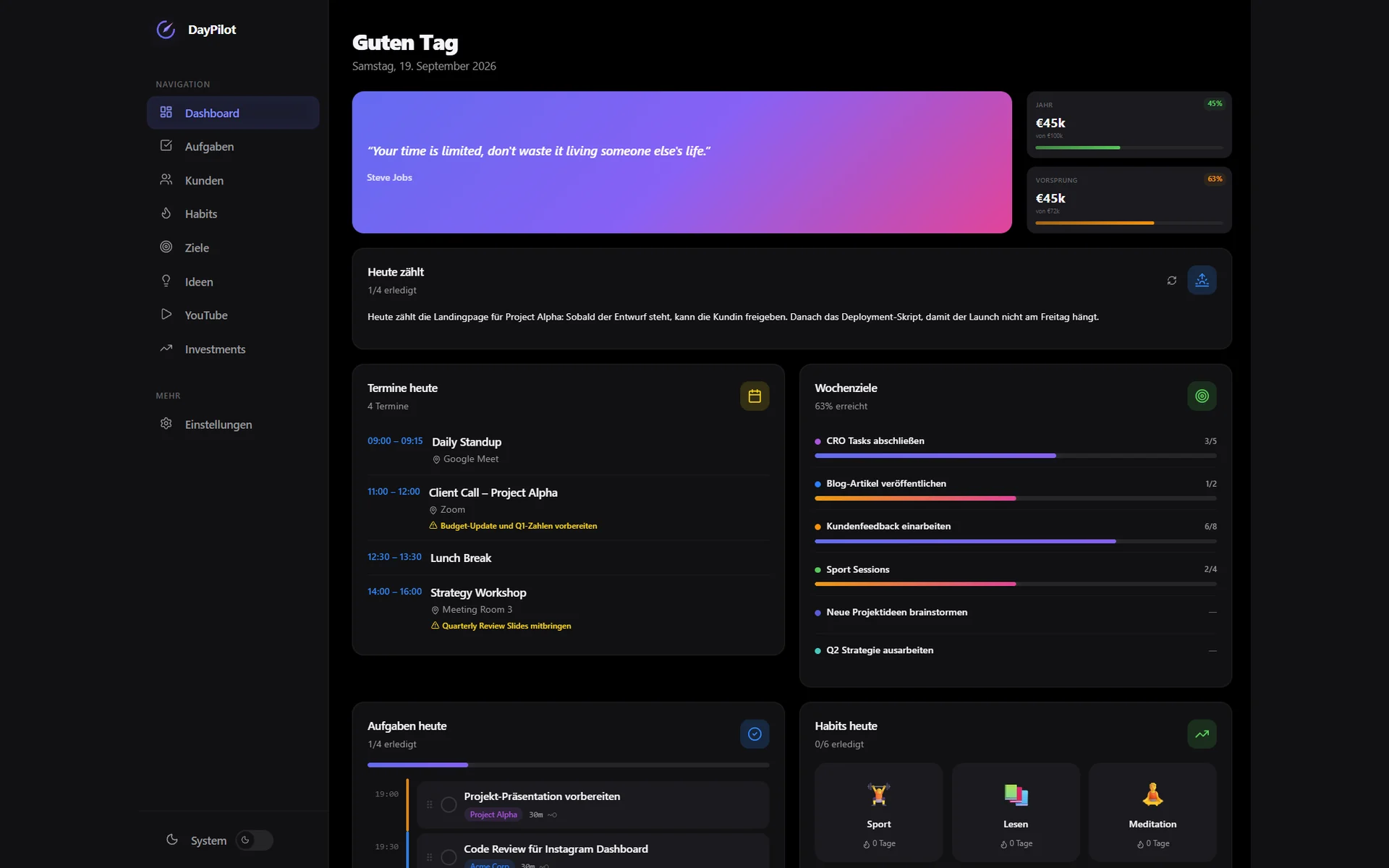
Task: Open the Daily Standup appointment
Action: [x=568, y=449]
